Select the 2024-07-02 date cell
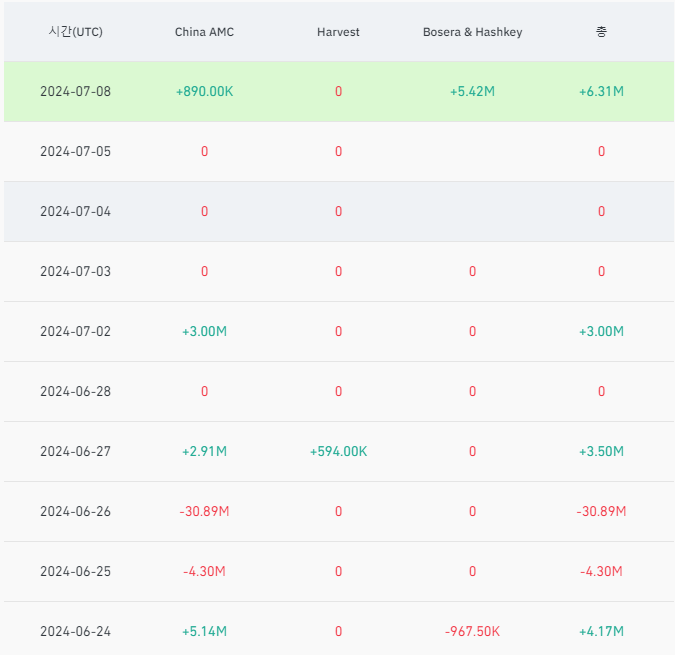The height and width of the screenshot is (655, 675). 75,331
